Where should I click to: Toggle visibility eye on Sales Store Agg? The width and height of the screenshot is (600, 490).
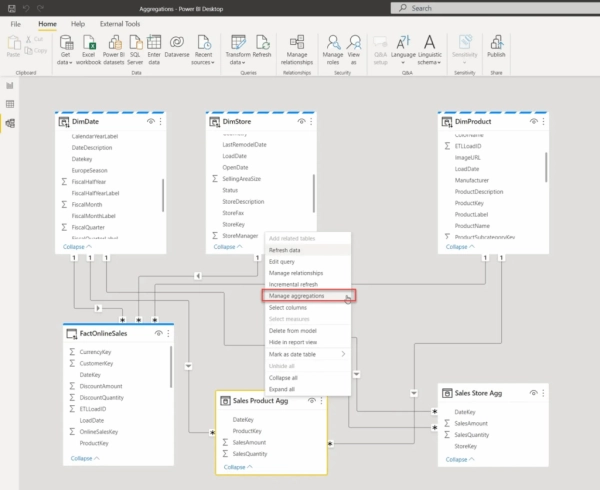pyautogui.click(x=535, y=394)
